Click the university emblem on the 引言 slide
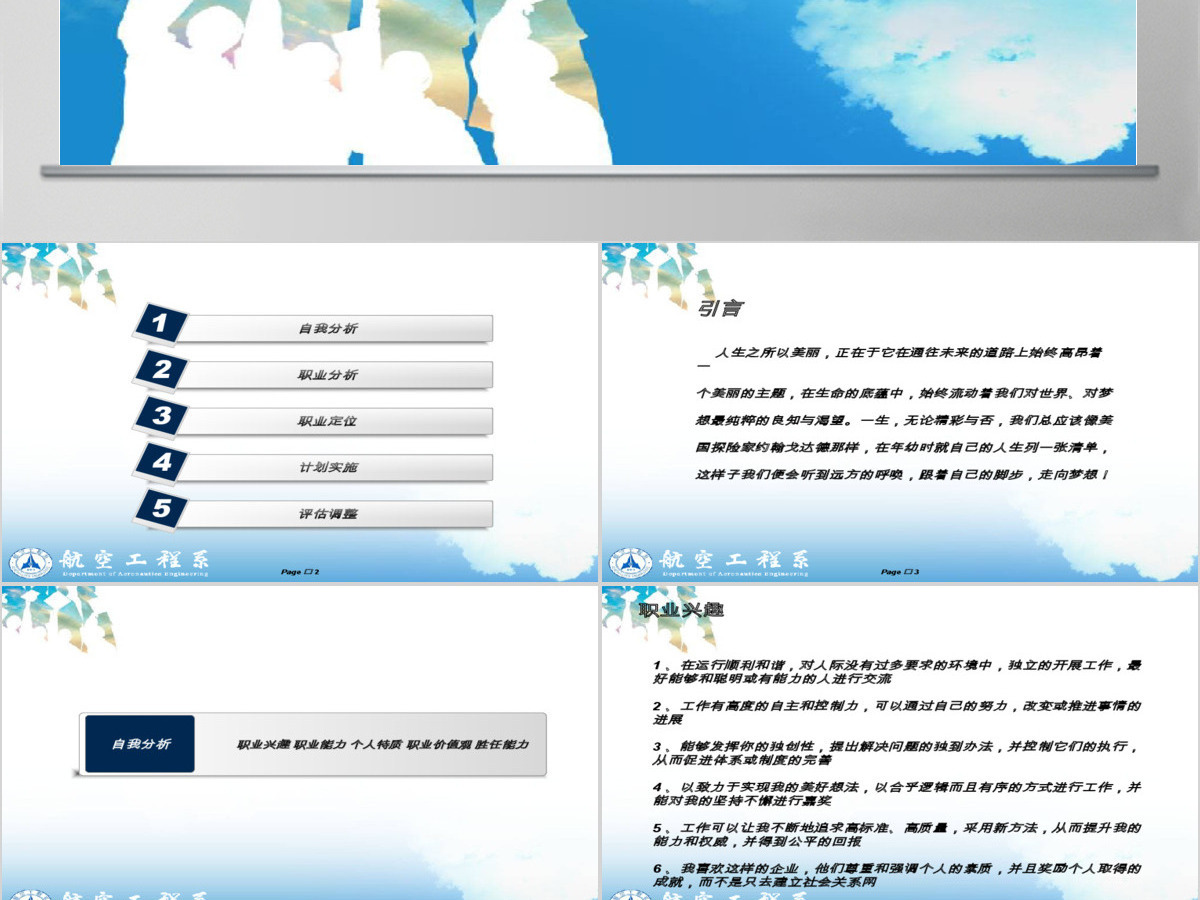The height and width of the screenshot is (900, 1200). [630, 563]
